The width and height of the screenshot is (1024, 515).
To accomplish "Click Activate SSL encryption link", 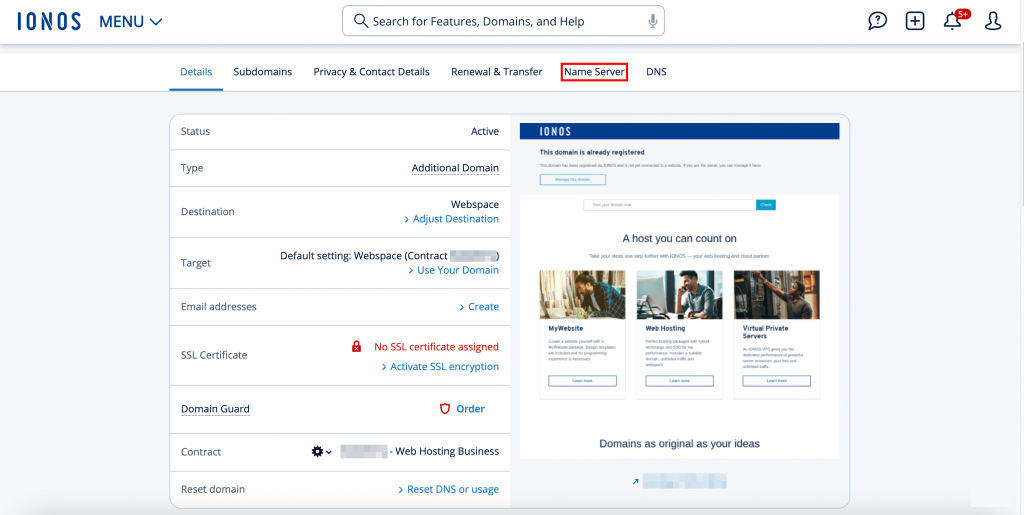I will pyautogui.click(x=444, y=367).
